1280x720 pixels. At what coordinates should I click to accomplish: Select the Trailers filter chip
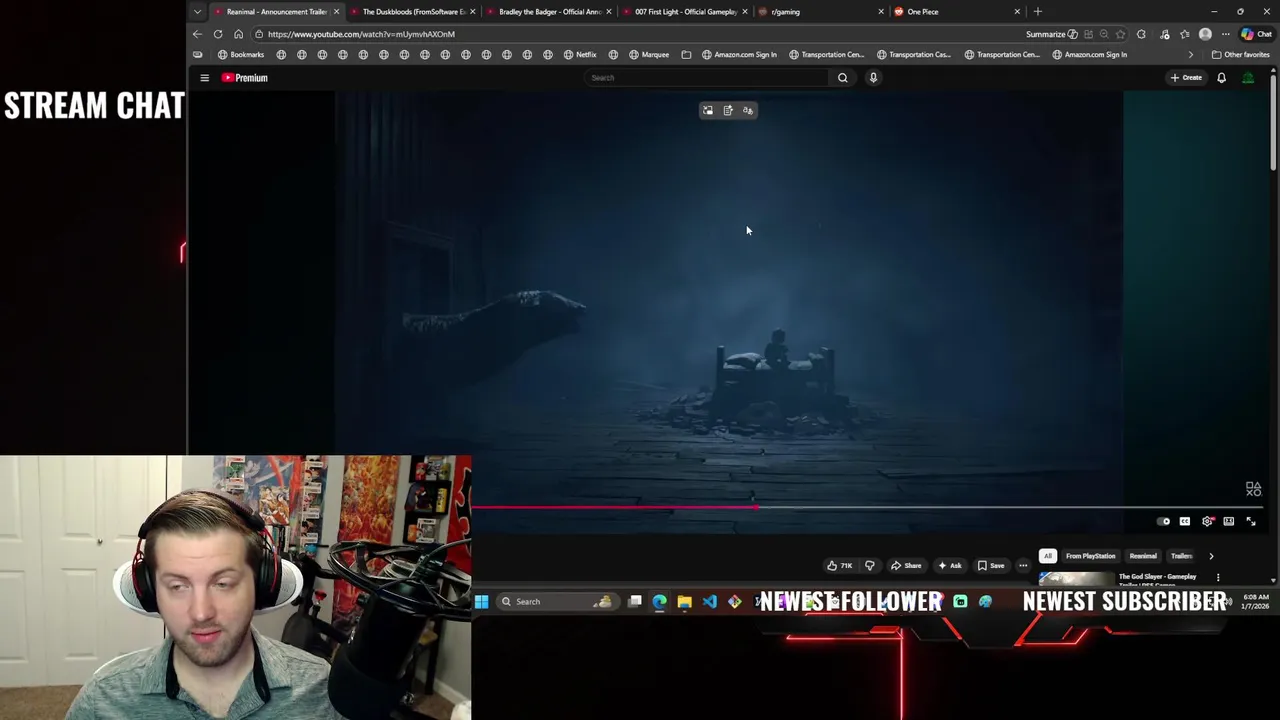[1181, 556]
